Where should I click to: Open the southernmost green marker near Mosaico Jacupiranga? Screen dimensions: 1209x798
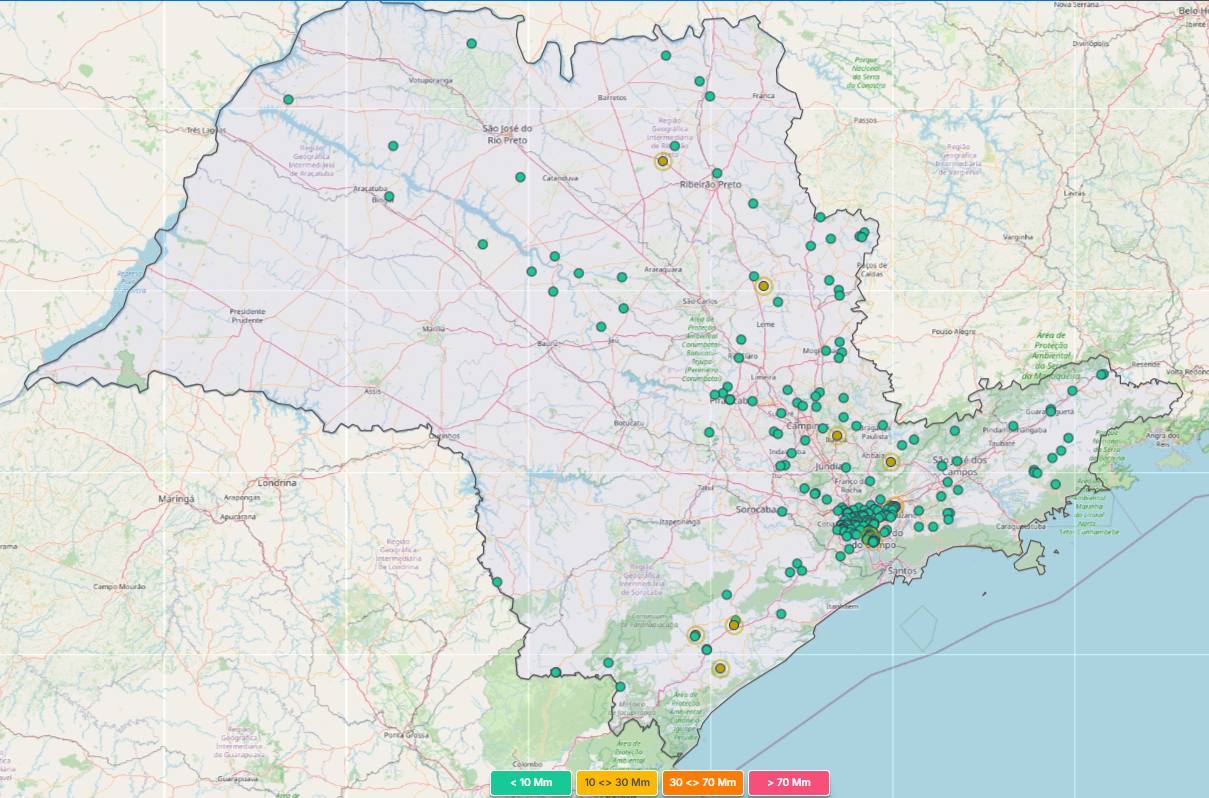[620, 687]
